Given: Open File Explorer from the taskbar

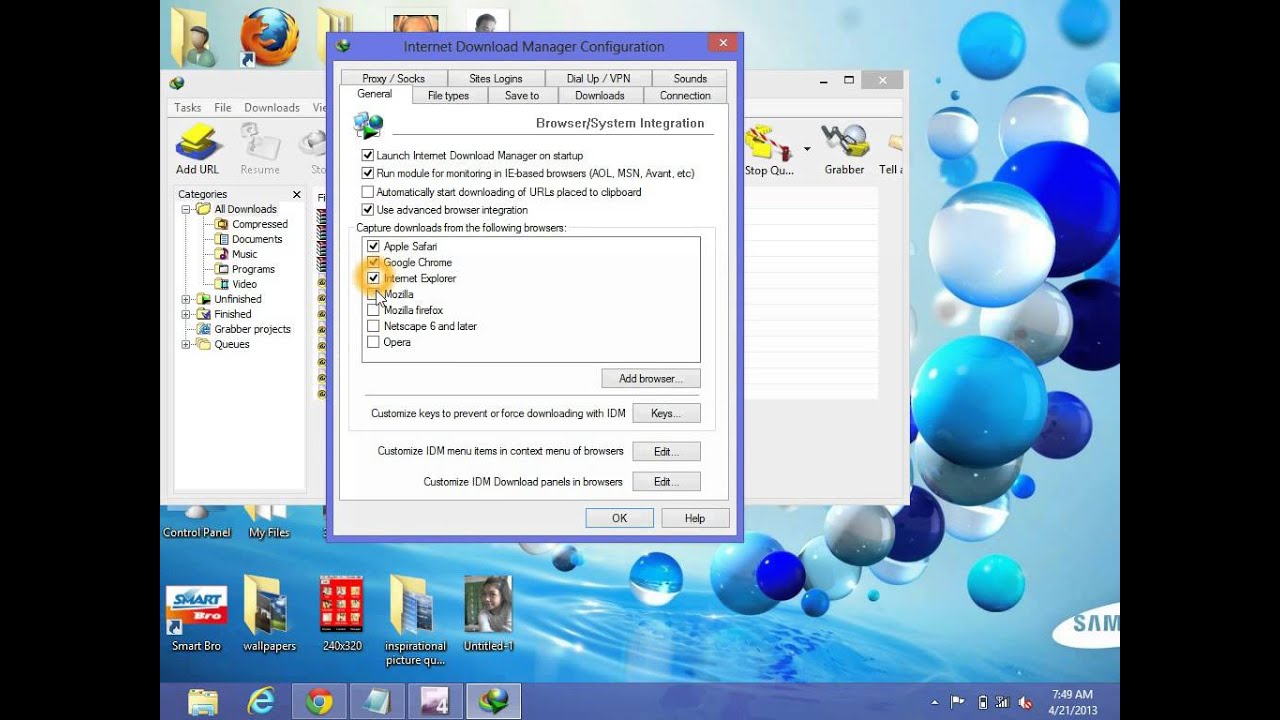Looking at the screenshot, I should 203,702.
